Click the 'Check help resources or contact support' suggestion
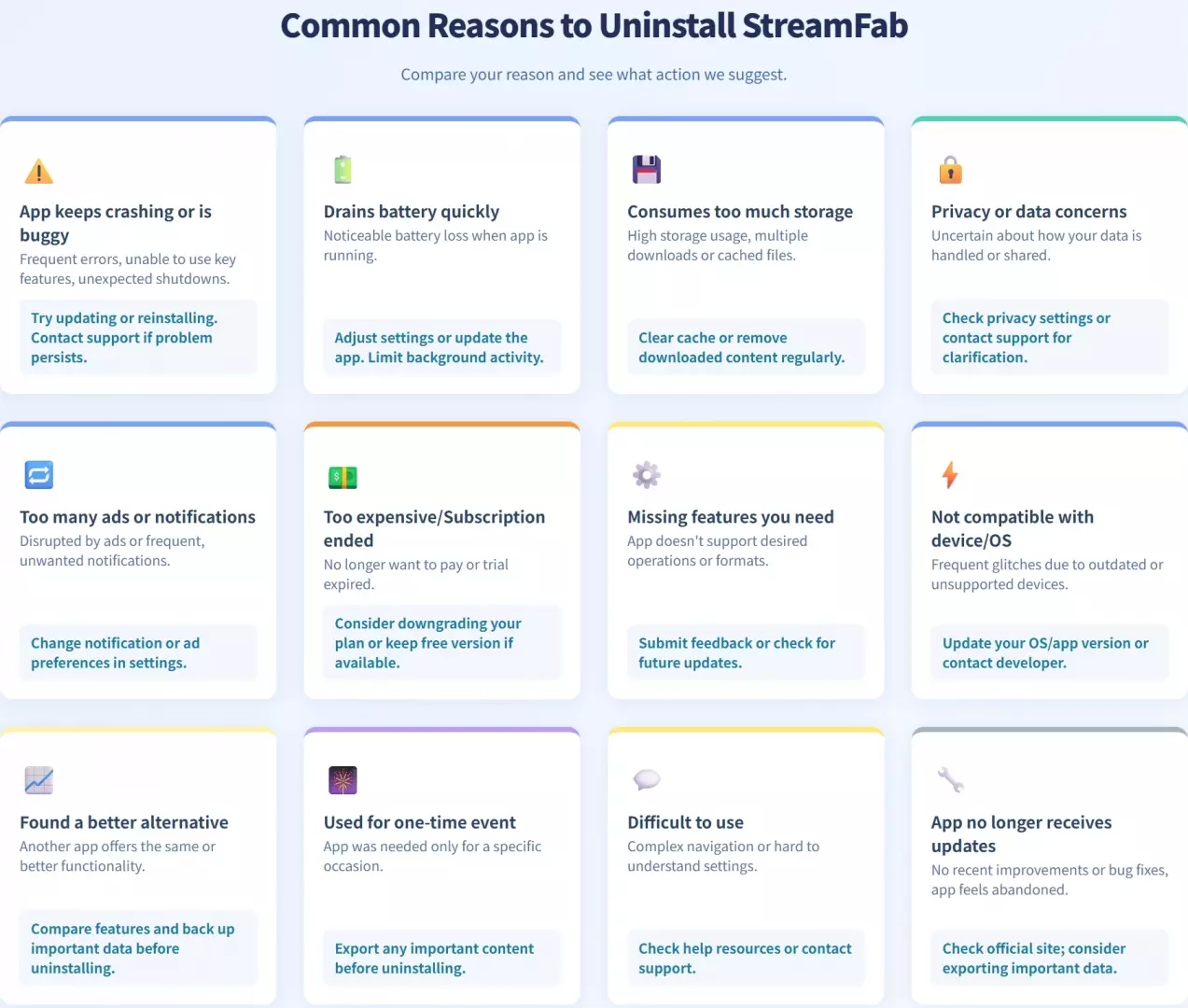Viewport: 1188px width, 1008px height. tap(746, 958)
